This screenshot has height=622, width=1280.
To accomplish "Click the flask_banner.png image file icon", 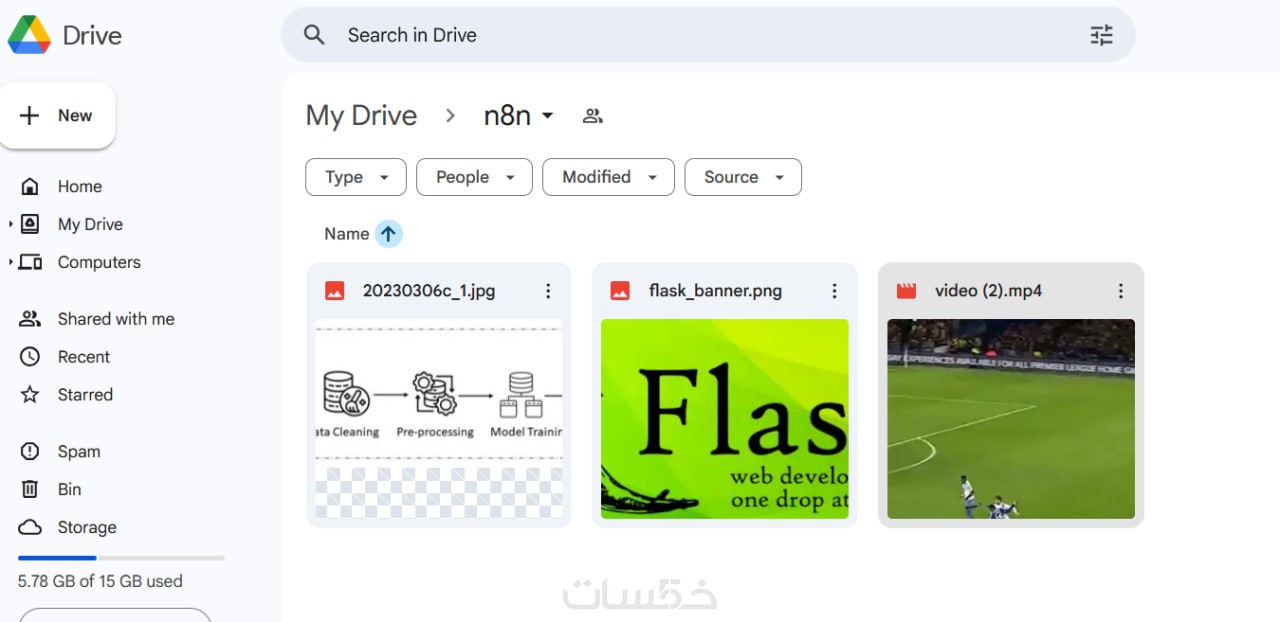I will 621,291.
